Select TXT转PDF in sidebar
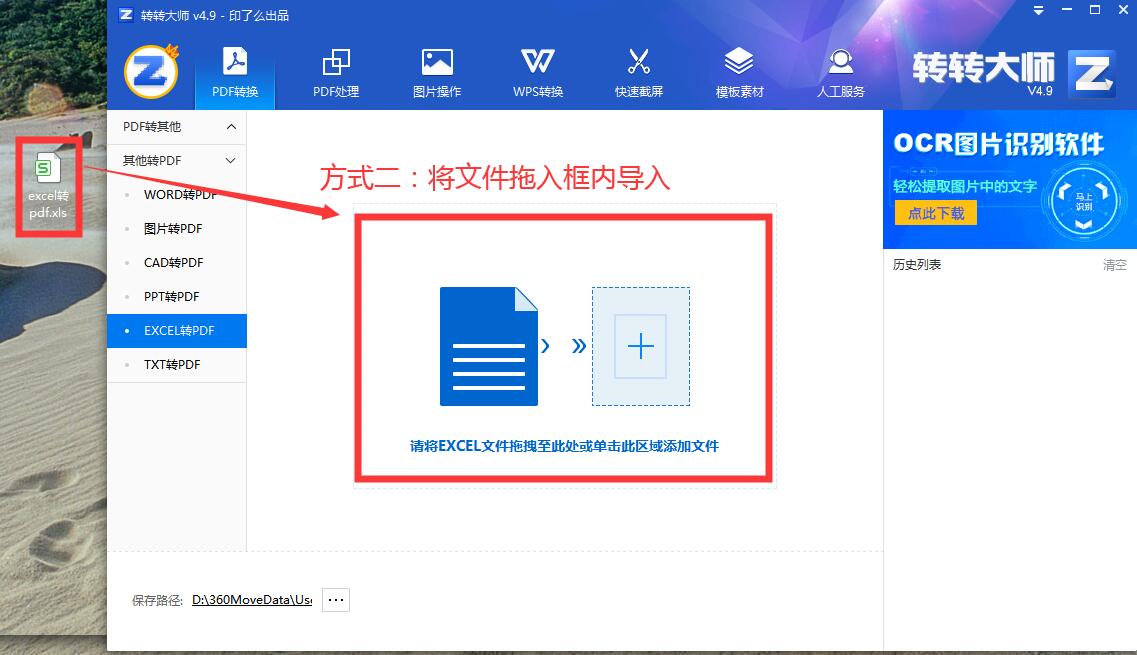This screenshot has height=655, width=1137. pos(177,364)
